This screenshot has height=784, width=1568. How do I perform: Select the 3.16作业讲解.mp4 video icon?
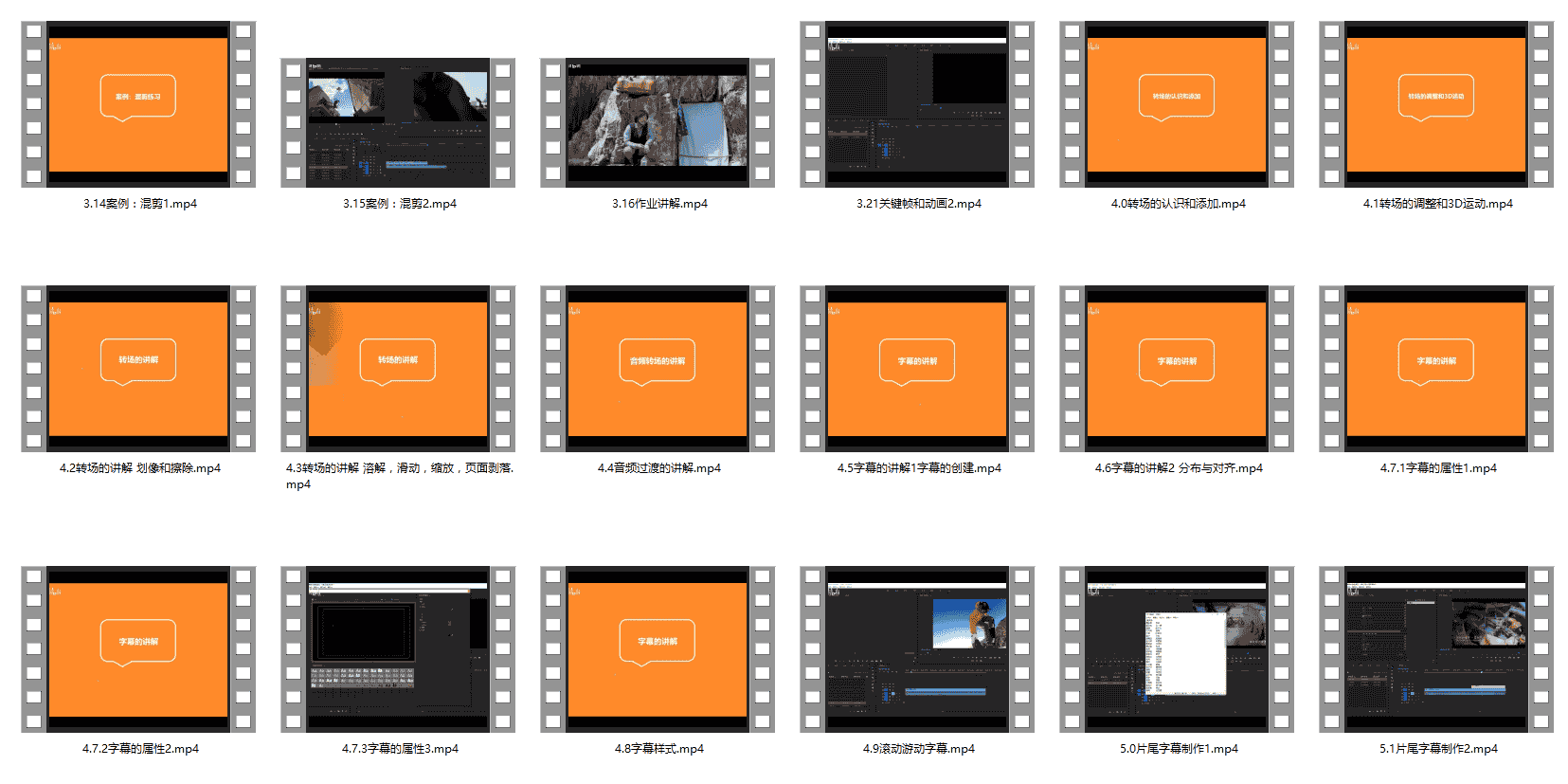(x=658, y=122)
